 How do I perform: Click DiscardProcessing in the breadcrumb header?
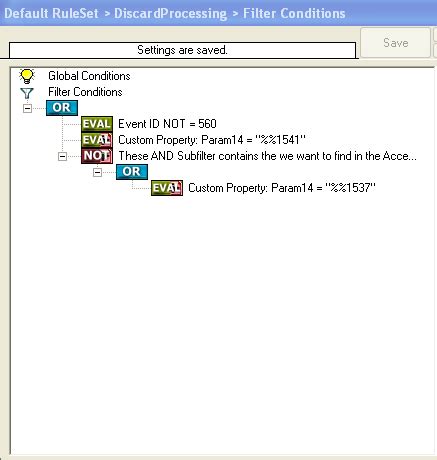[170, 14]
